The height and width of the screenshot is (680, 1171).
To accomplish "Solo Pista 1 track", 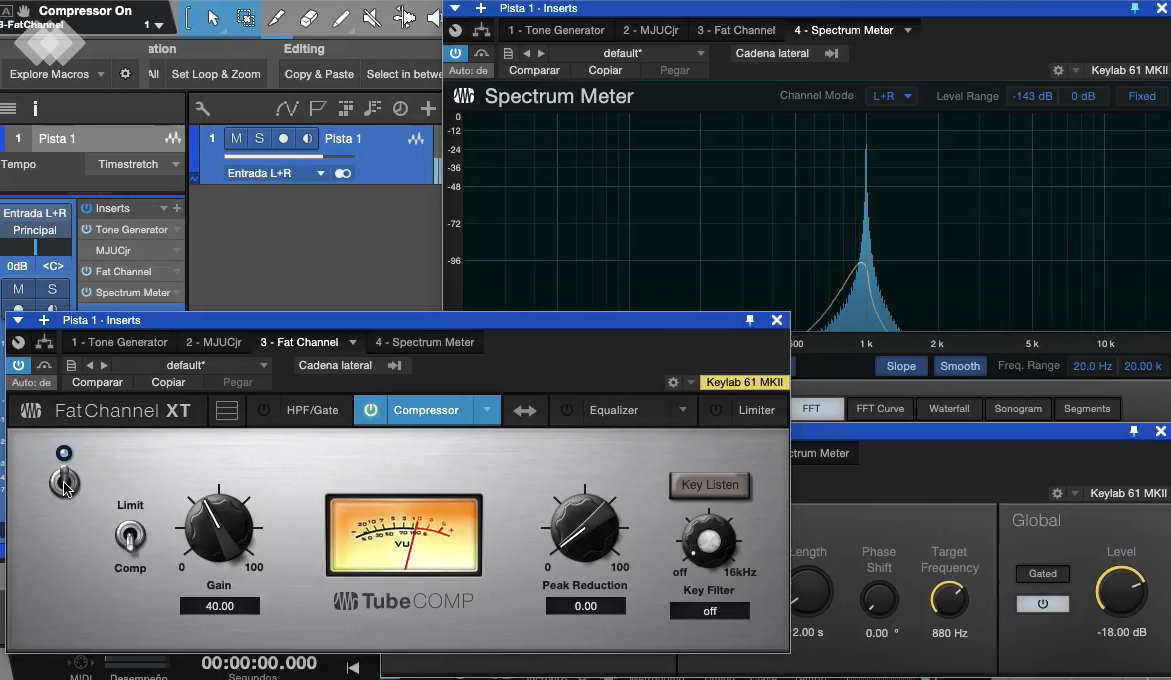I will tap(259, 138).
